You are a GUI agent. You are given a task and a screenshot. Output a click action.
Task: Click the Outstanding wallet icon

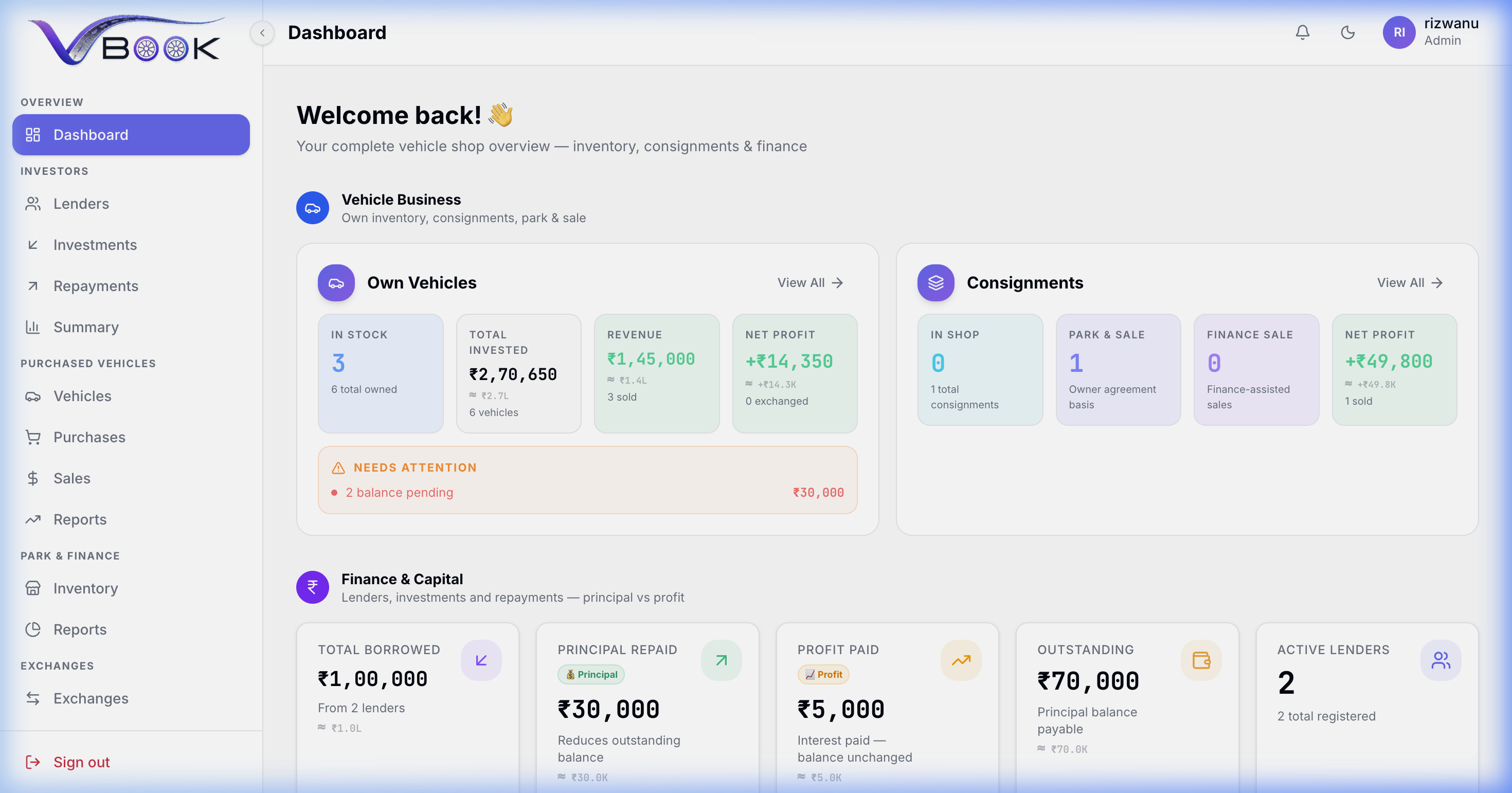point(1201,660)
